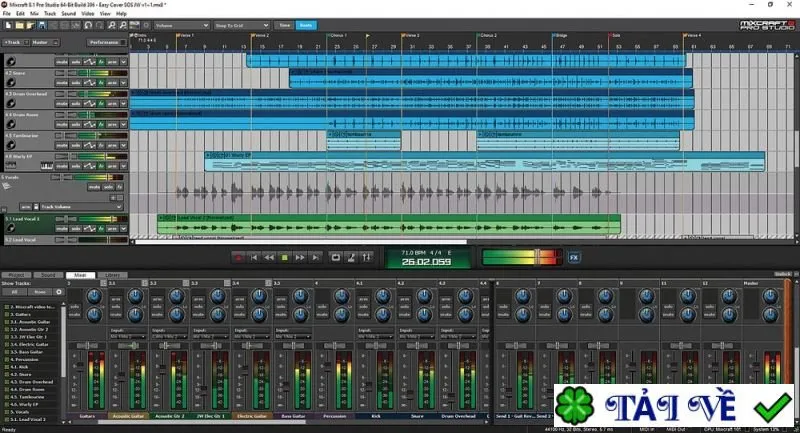Screen dimensions: 800x433
Task: Click the Performance button
Action: tap(106, 42)
